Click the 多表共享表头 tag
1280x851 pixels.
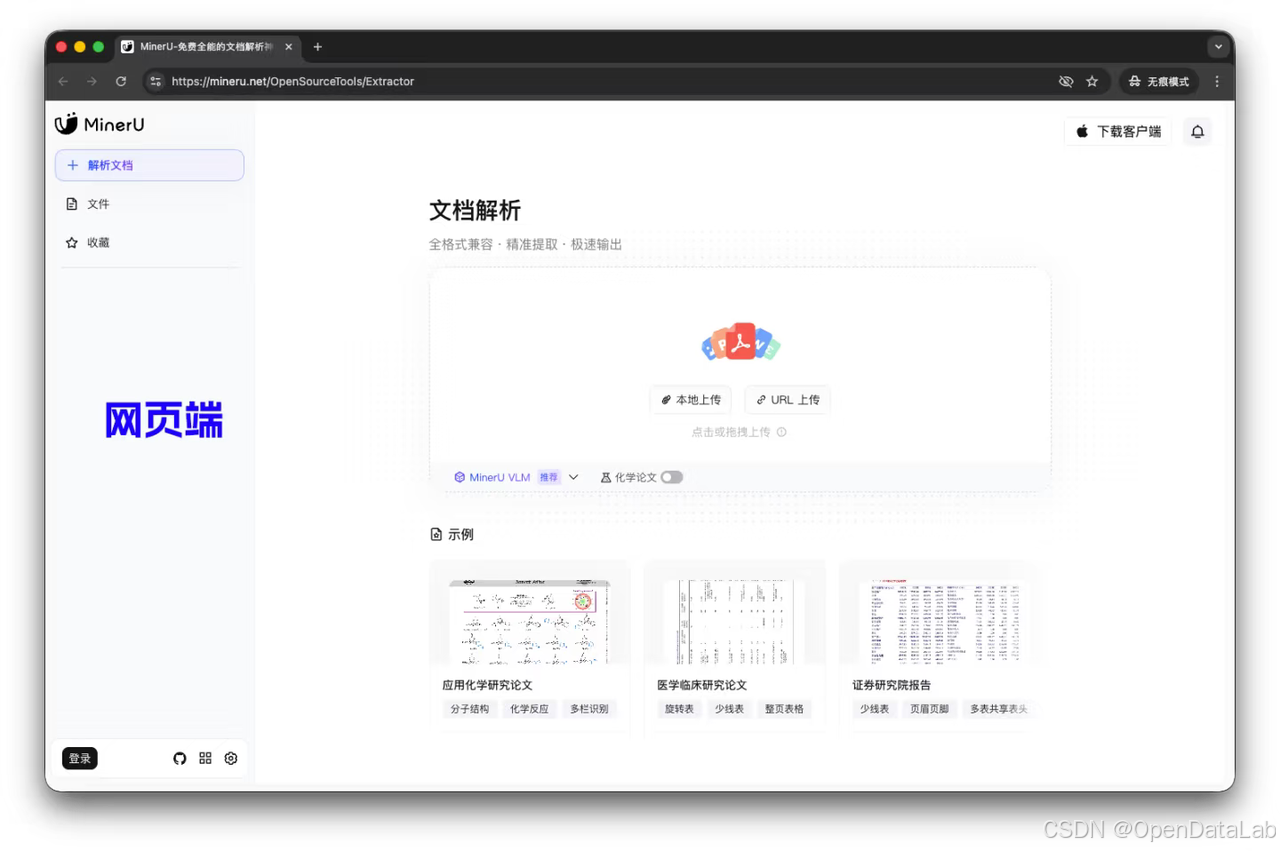997,709
